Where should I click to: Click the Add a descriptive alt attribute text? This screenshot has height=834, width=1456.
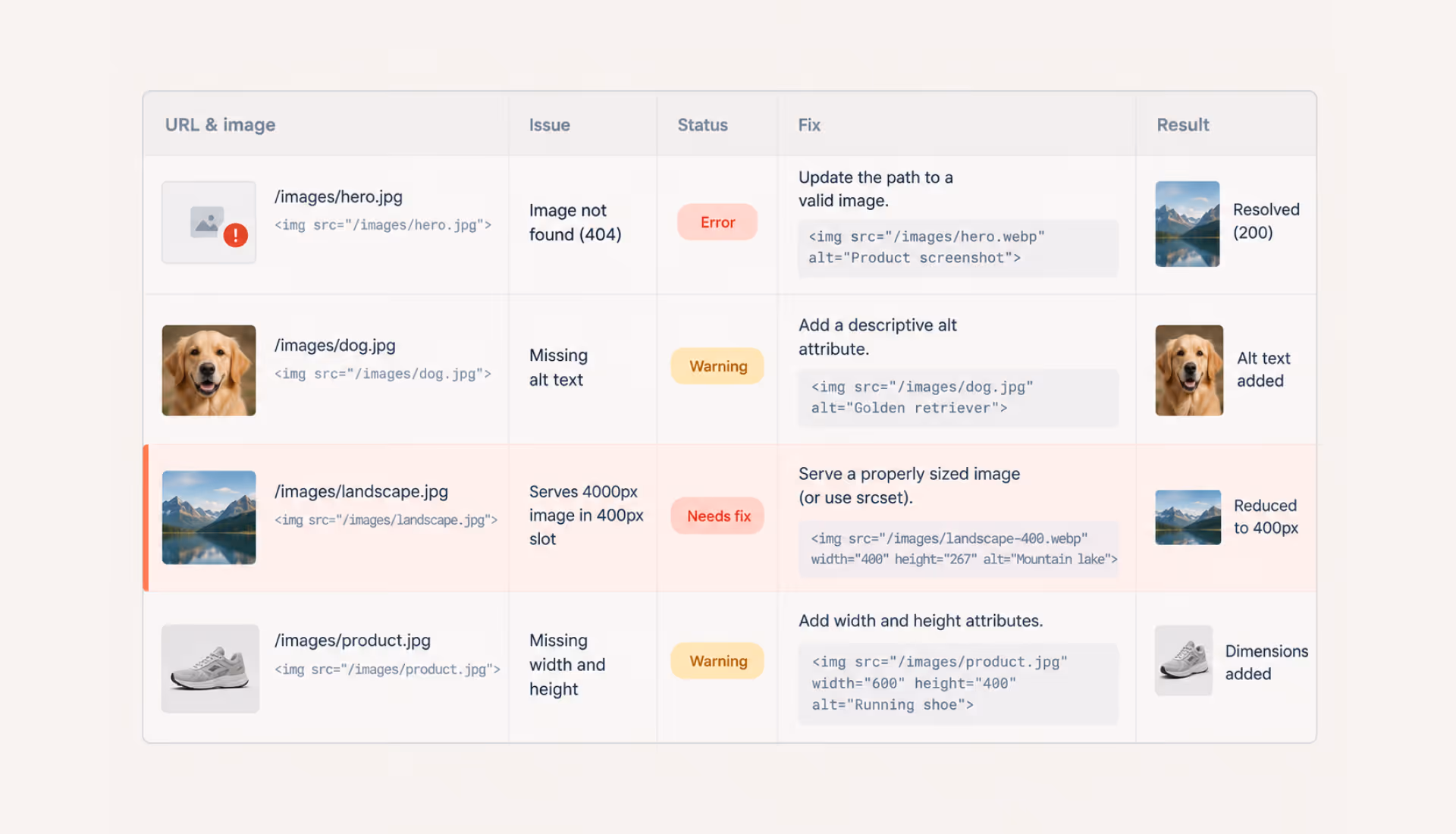pos(877,337)
